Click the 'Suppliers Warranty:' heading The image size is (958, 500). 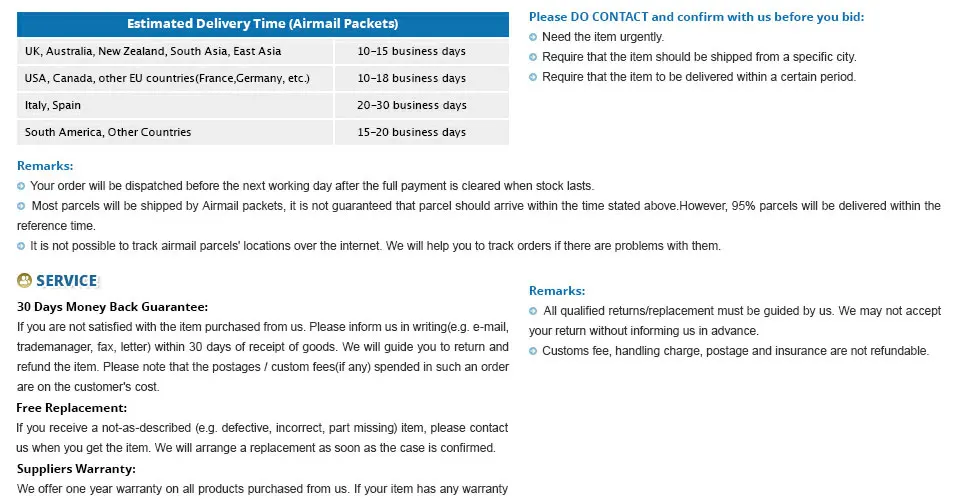[x=76, y=469]
